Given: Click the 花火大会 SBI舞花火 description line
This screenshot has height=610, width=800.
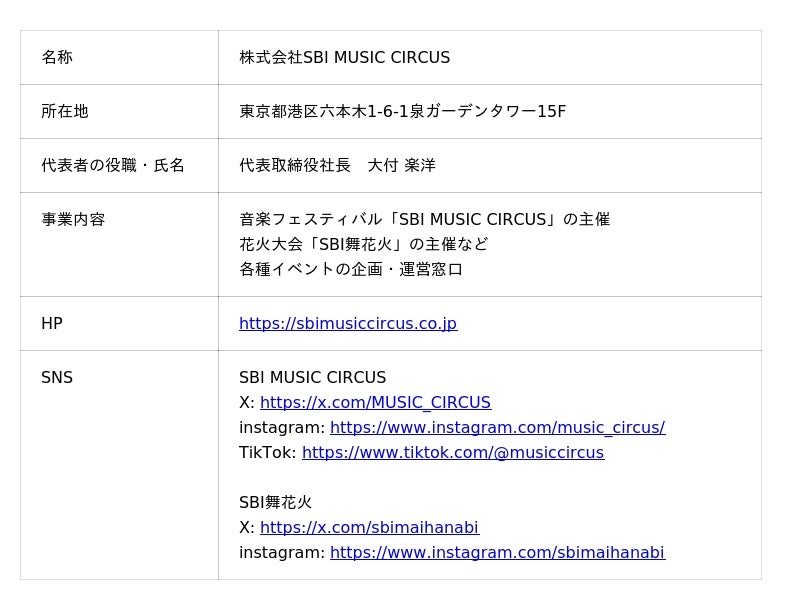Looking at the screenshot, I should 363,245.
